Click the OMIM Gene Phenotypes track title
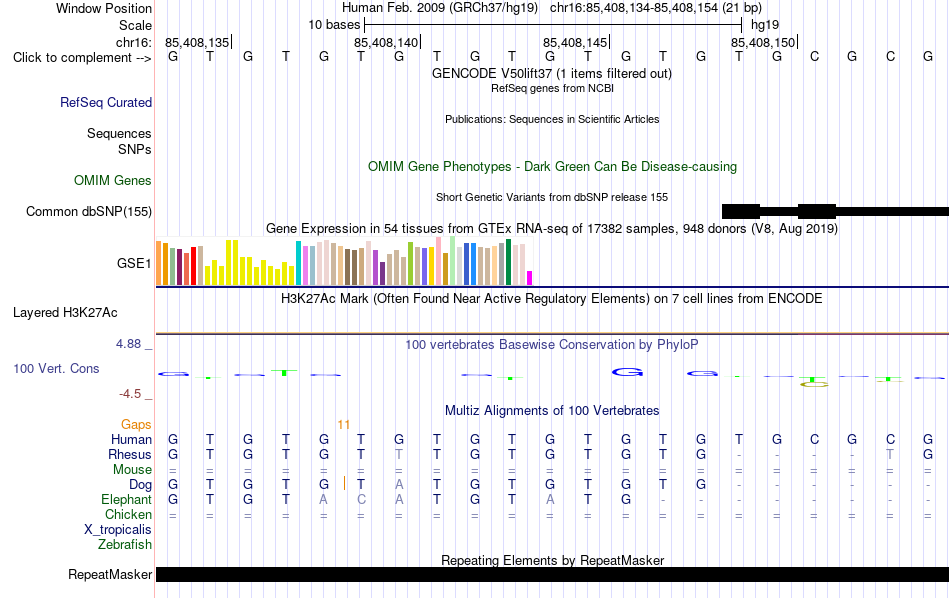Viewport: 950px width, 598px height. (552, 167)
